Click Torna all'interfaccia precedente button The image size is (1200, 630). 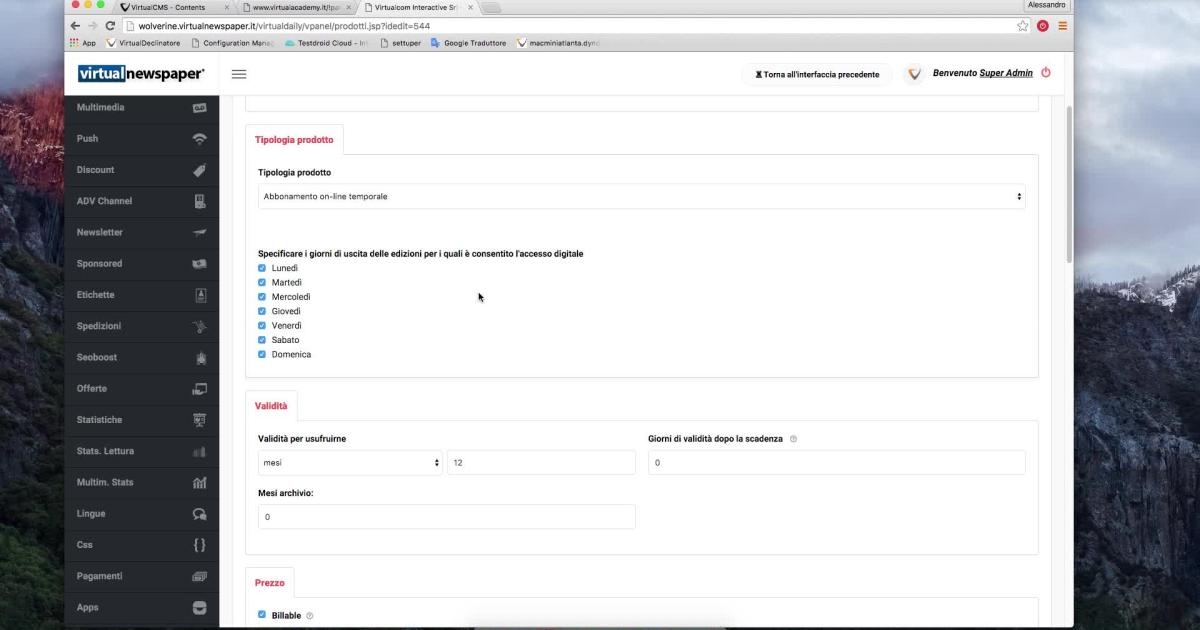(x=817, y=74)
